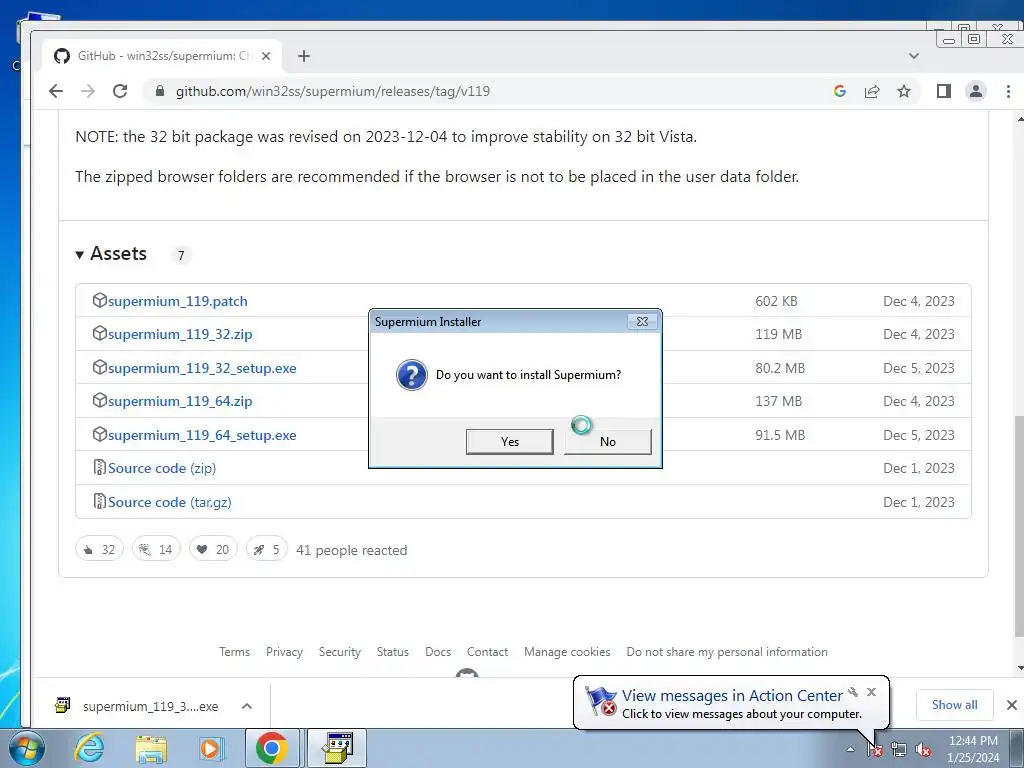Image resolution: width=1024 pixels, height=768 pixels.
Task: Toggle the browser side panel
Action: coord(944,91)
